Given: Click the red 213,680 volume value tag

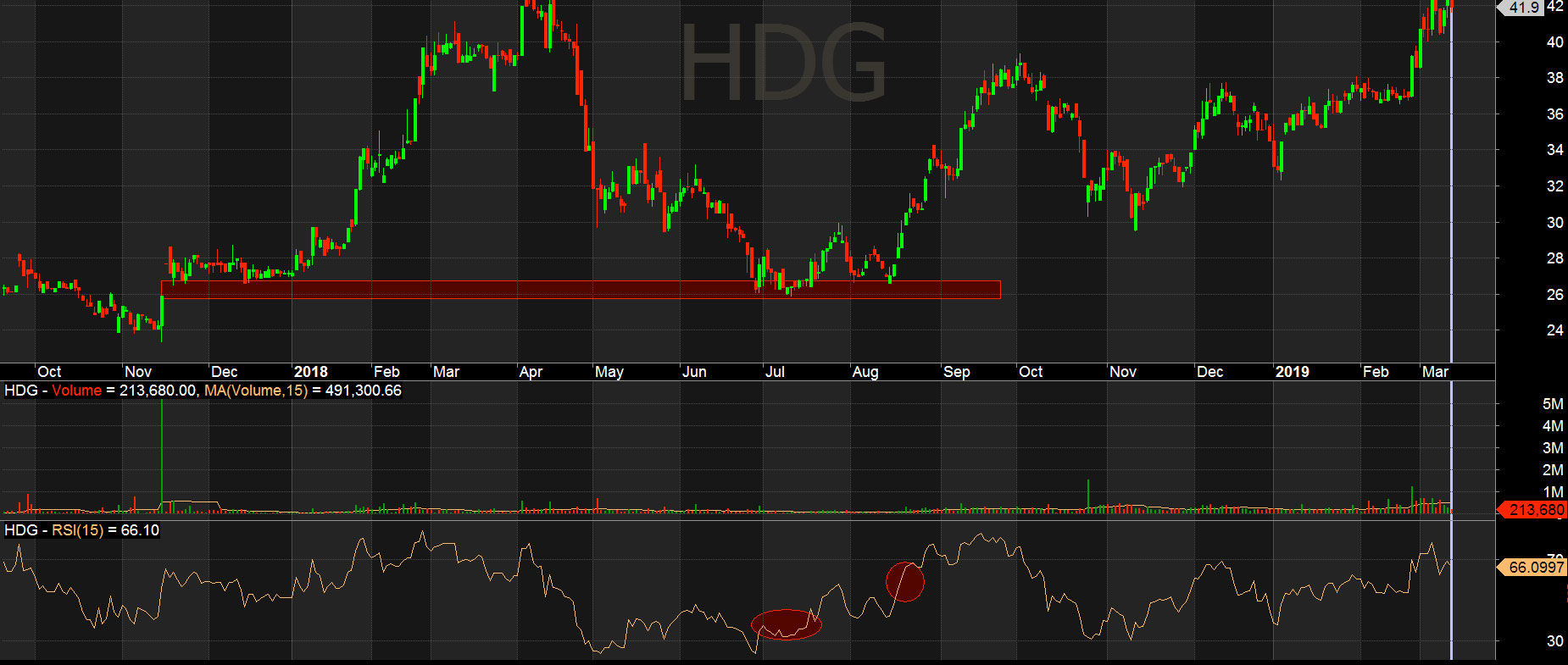Looking at the screenshot, I should click(x=1536, y=510).
